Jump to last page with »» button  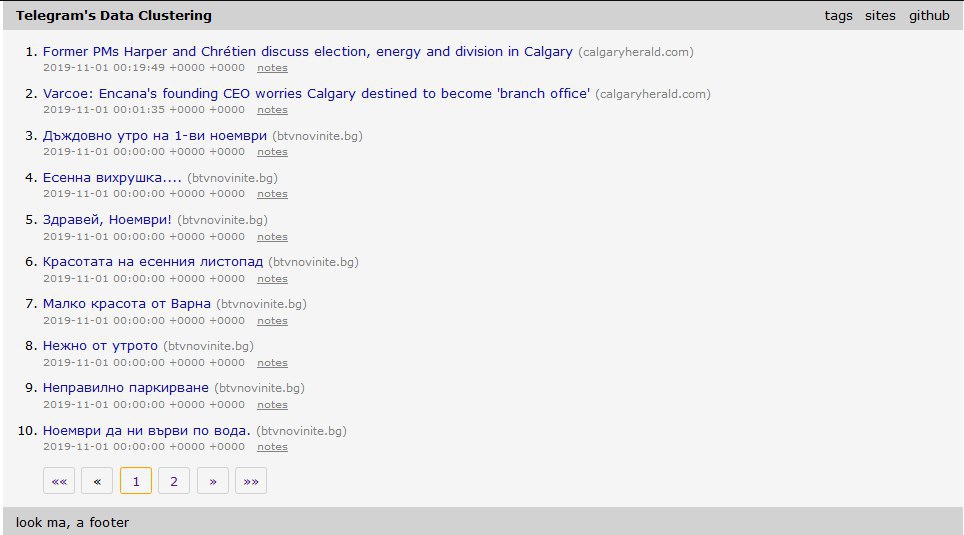pyautogui.click(x=251, y=481)
